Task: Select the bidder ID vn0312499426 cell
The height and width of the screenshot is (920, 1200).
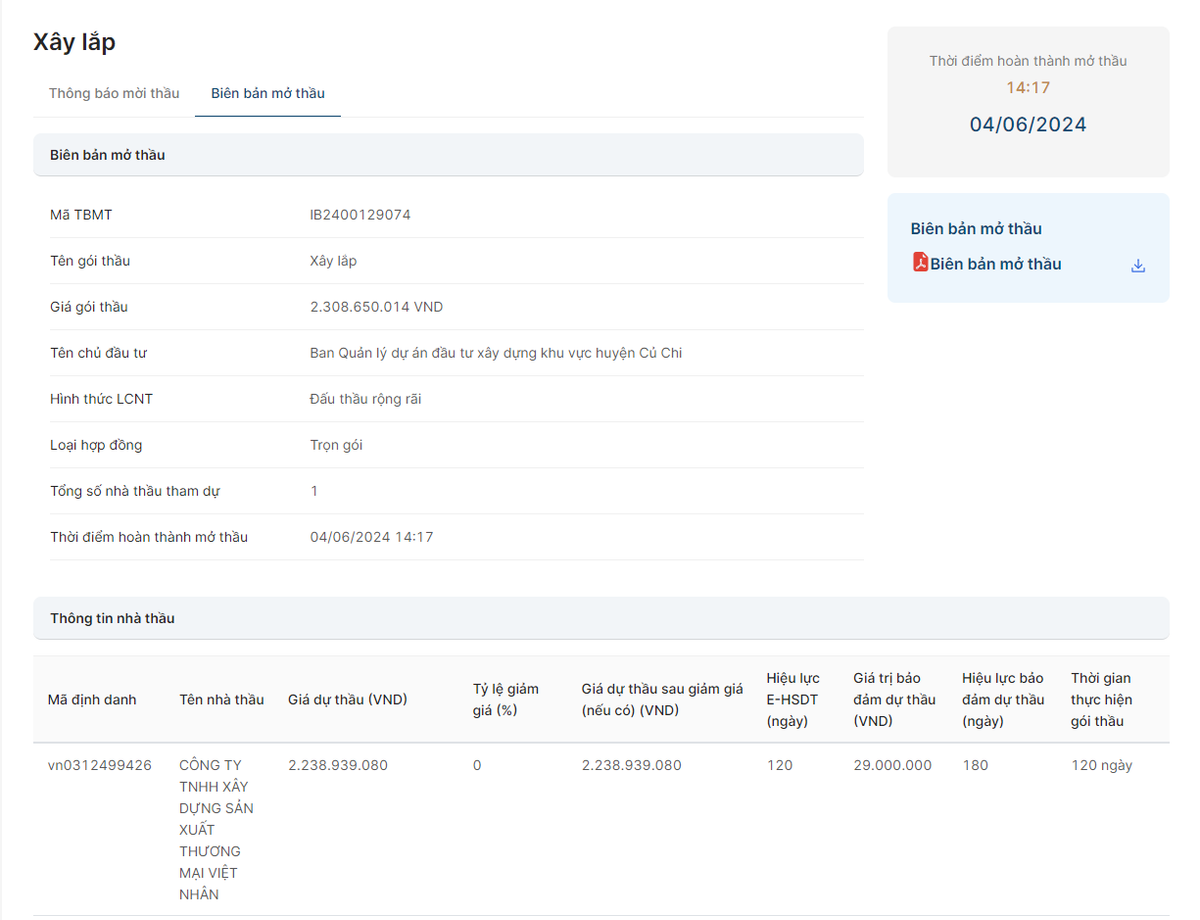Action: point(100,765)
